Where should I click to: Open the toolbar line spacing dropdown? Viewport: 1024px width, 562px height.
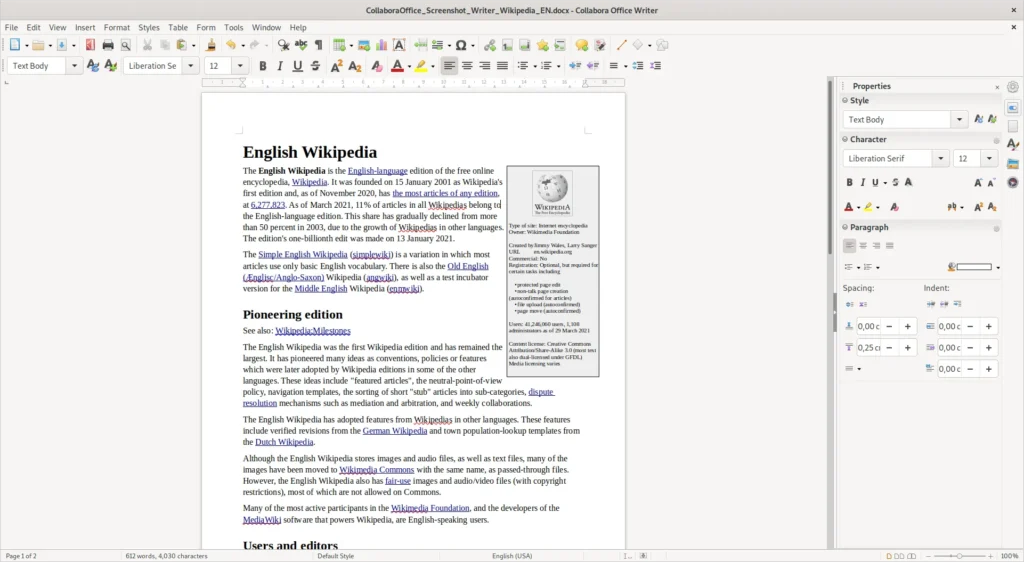pos(625,66)
